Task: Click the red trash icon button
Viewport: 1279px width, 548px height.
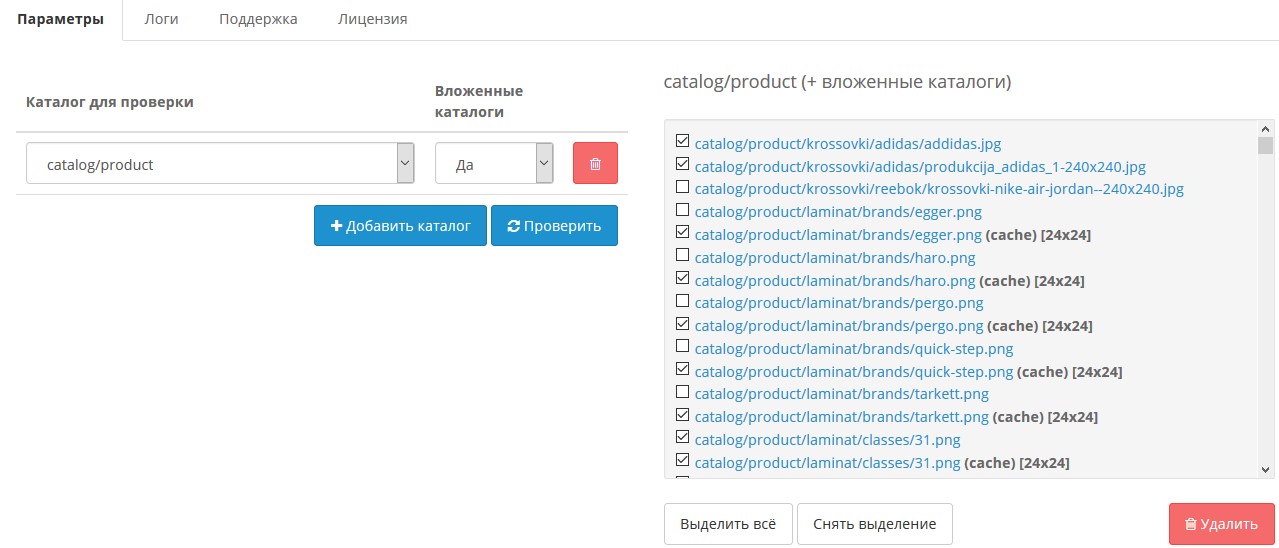Action: (595, 163)
